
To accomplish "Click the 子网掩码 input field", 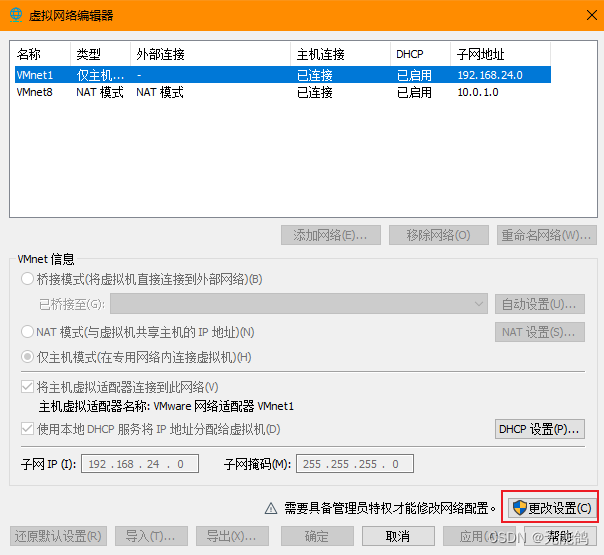I will click(x=355, y=463).
